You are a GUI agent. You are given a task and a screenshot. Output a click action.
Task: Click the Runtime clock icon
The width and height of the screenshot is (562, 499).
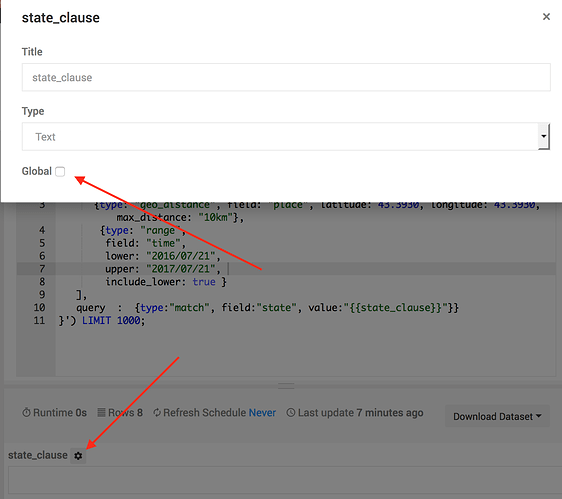(x=26, y=413)
